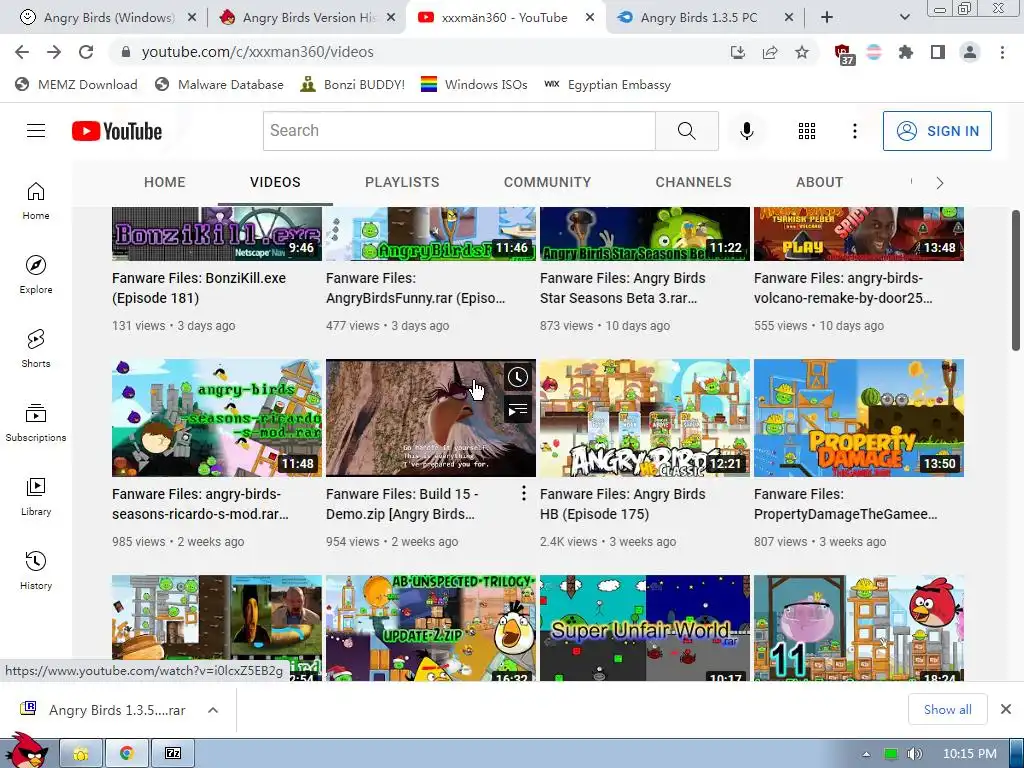The image size is (1024, 768).
Task: Open the Chrome profile avatar
Action: (x=970, y=52)
